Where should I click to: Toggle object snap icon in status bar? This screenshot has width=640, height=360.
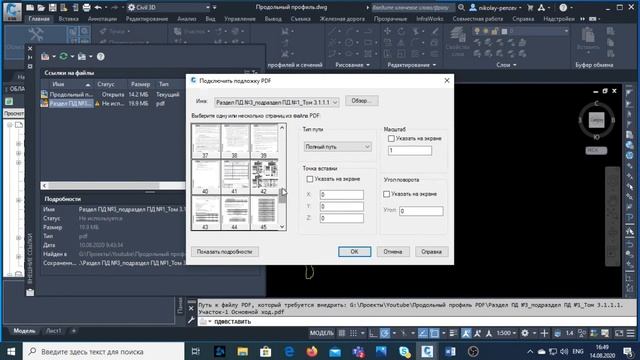click(434, 333)
